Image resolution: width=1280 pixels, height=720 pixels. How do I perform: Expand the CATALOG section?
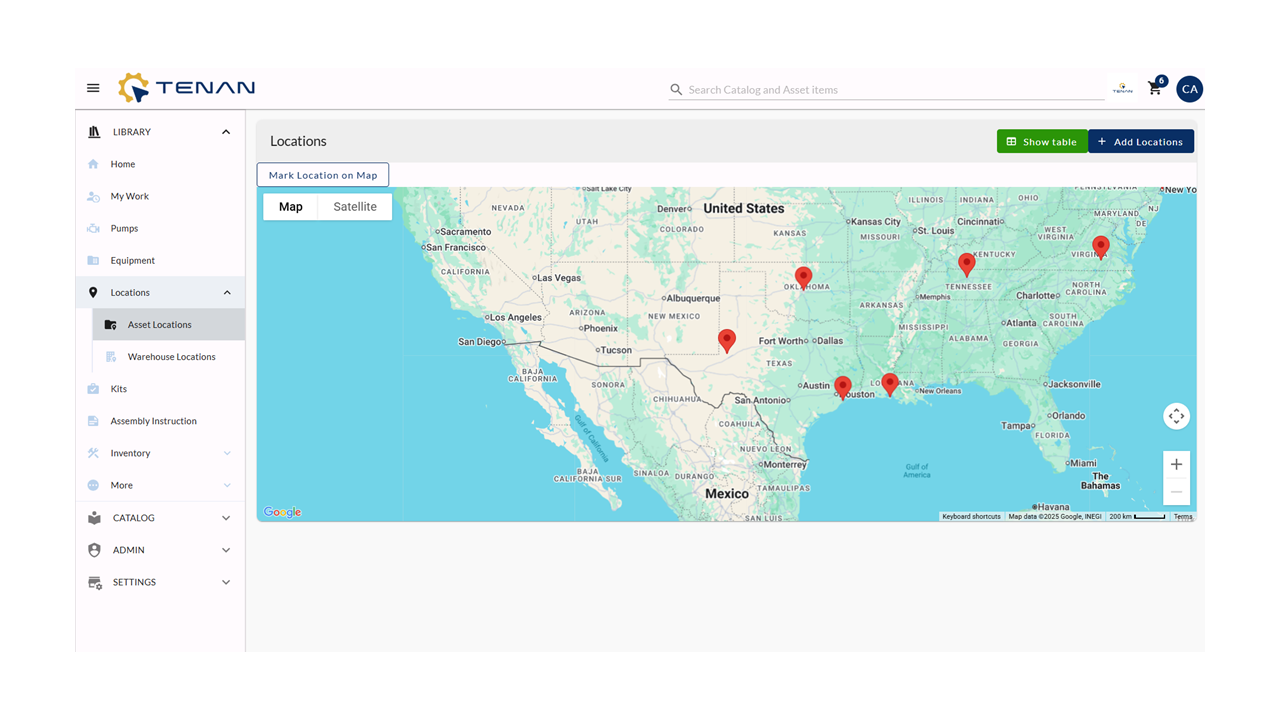click(x=226, y=518)
